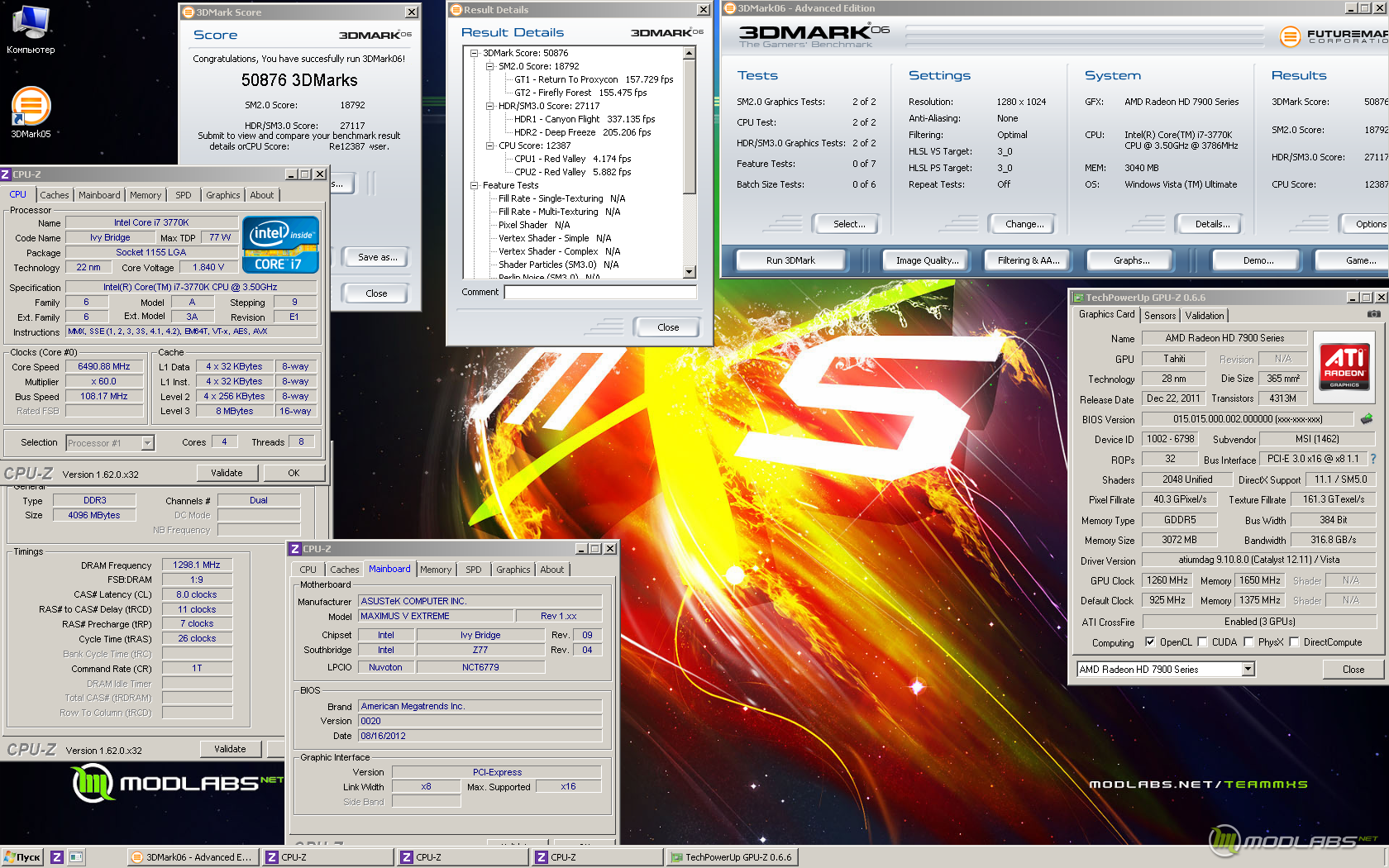
Task: Click Result Details scrollbar down arrow
Action: (x=690, y=272)
